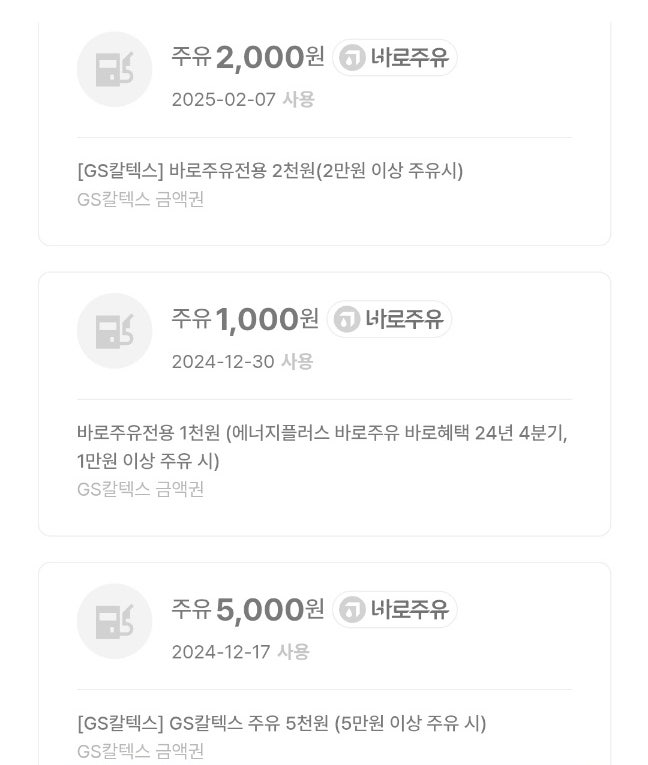The image size is (648, 765).
Task: Click the 바로주유 badge beside 주유 2,000원
Action: (x=395, y=58)
